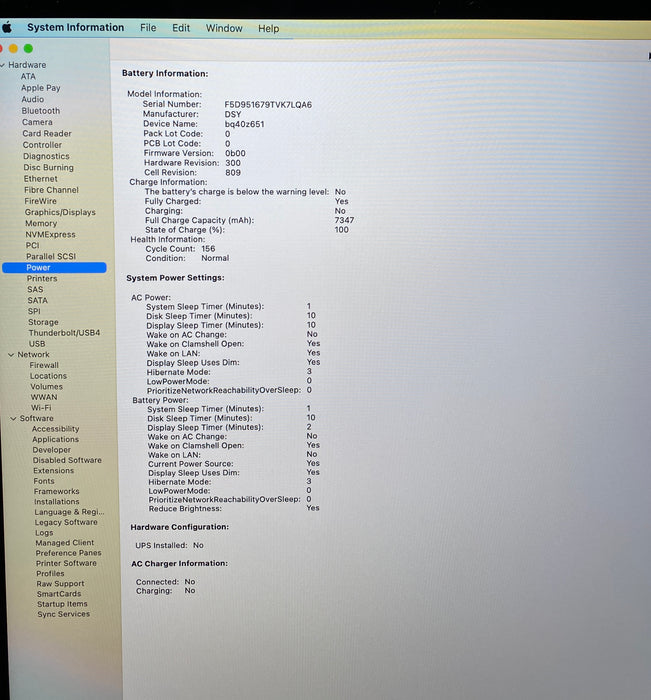This screenshot has width=651, height=700.
Task: Select Fonts under Software
Action: pos(44,481)
